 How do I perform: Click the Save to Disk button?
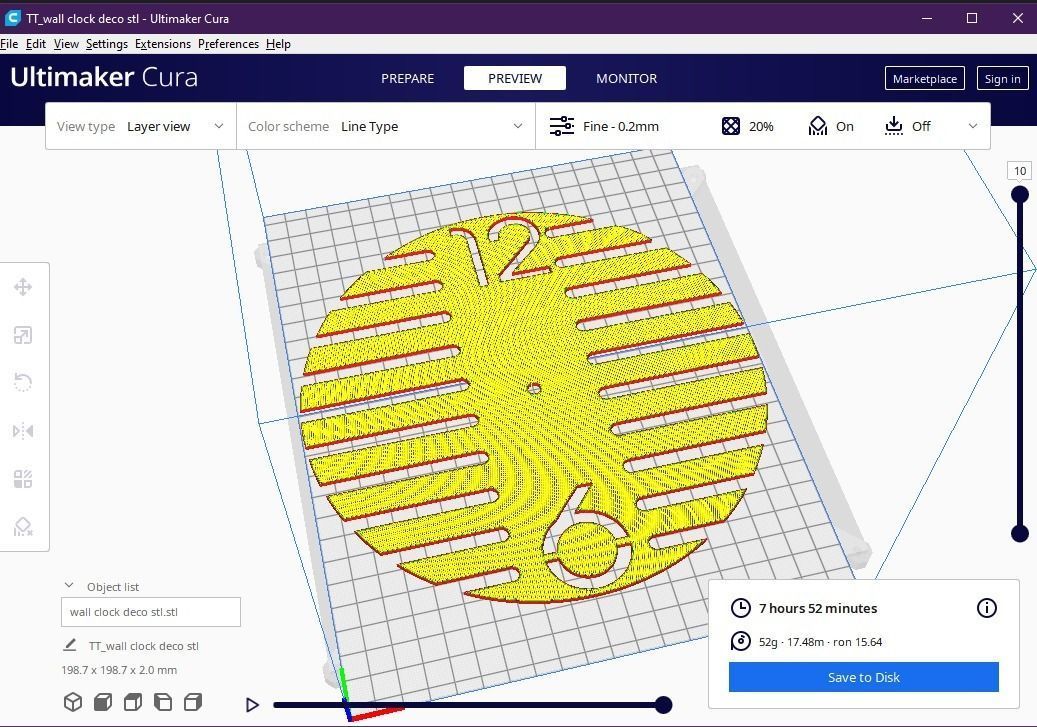(863, 677)
